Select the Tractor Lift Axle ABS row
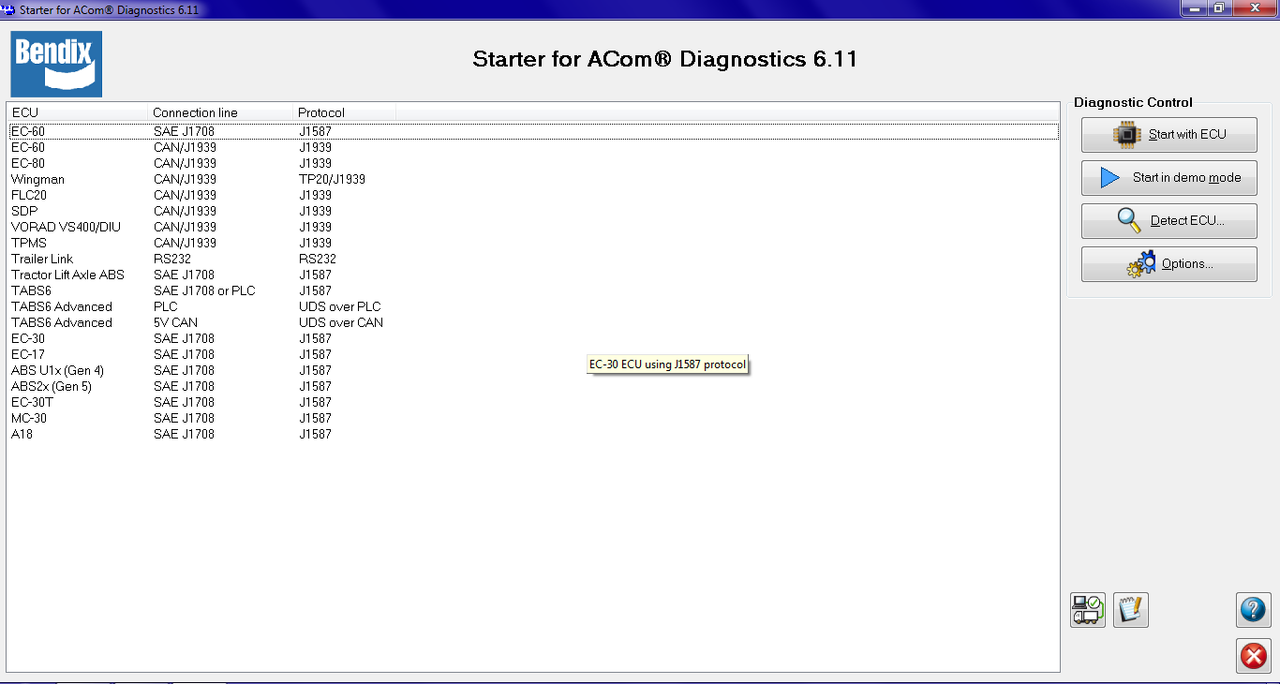Image resolution: width=1280 pixels, height=684 pixels. 533,275
